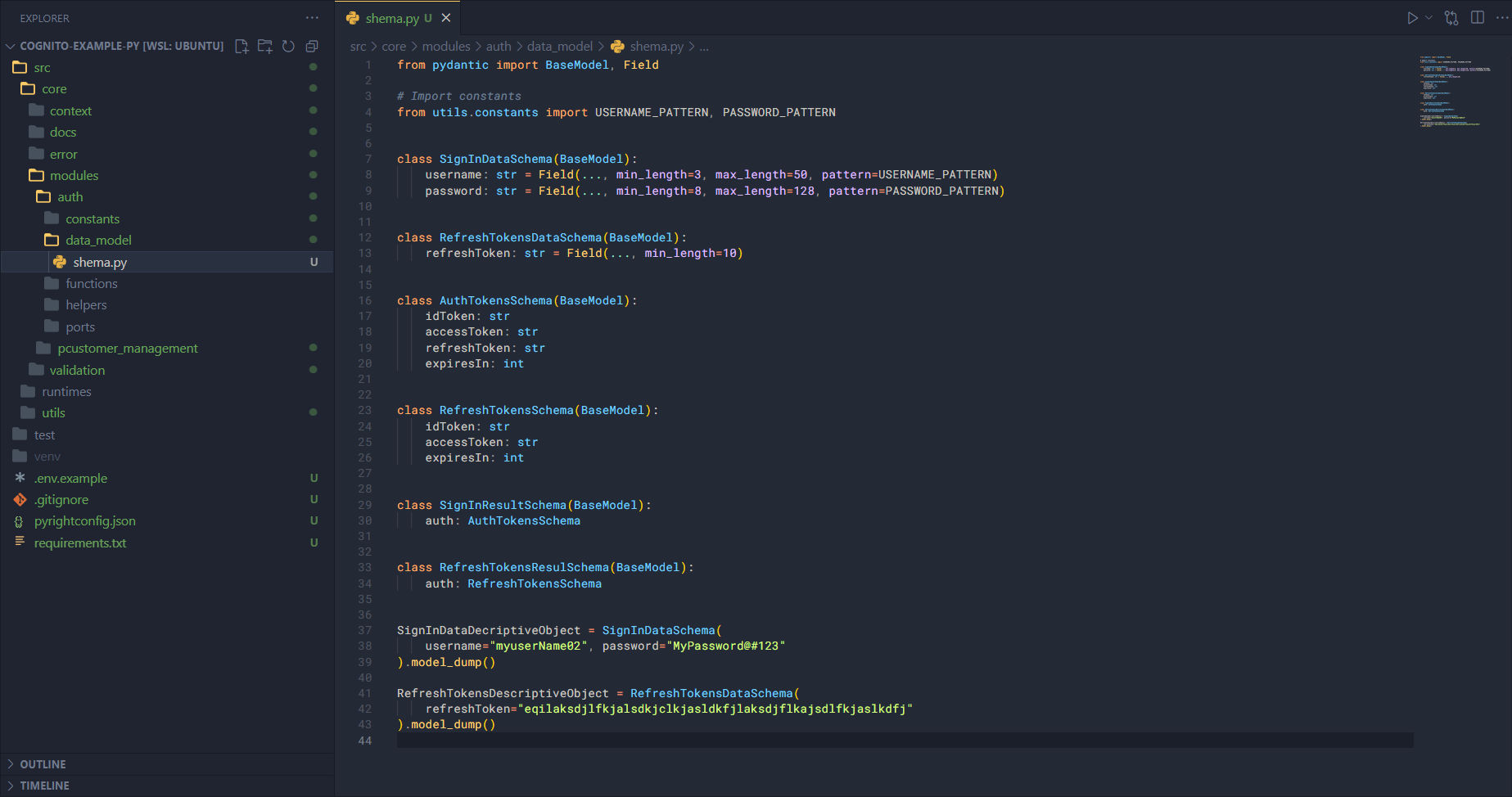Viewport: 1512px width, 797px height.
Task: Click data_model in the breadcrumb path
Action: click(559, 47)
